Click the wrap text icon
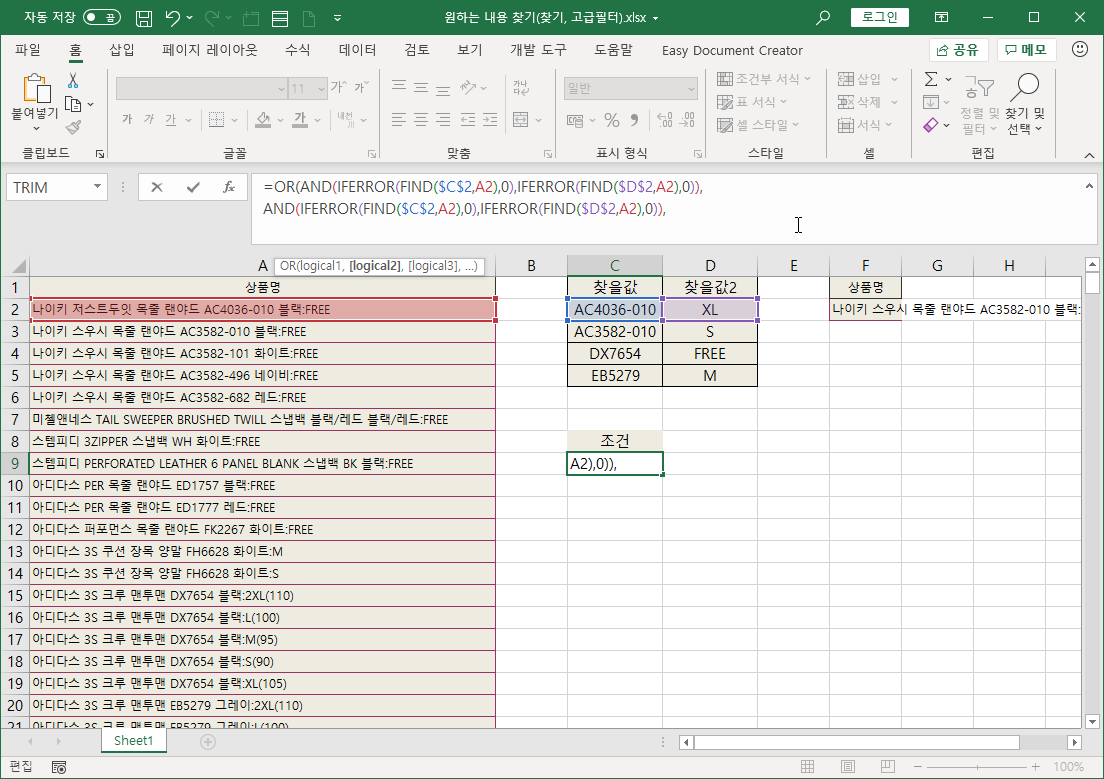Viewport: 1104px width, 779px height. pyautogui.click(x=520, y=88)
